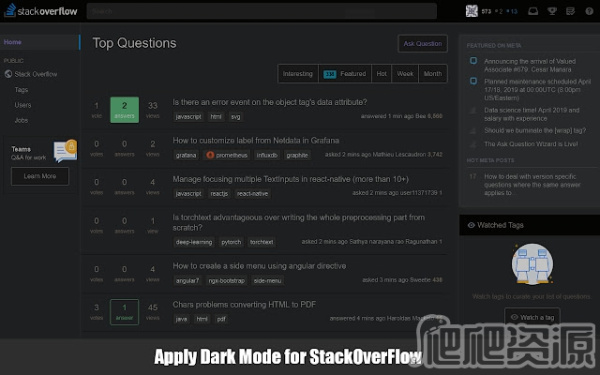Click the first featured meta speech-bubble icon
The width and height of the screenshot is (600, 375).
click(473, 61)
